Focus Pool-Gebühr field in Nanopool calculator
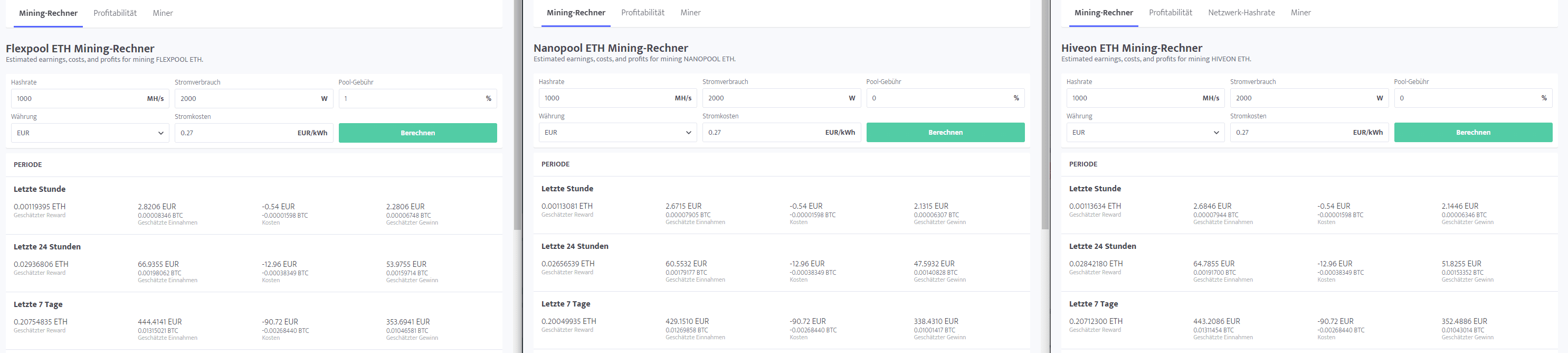This screenshot has height=353, width=1568. point(945,98)
